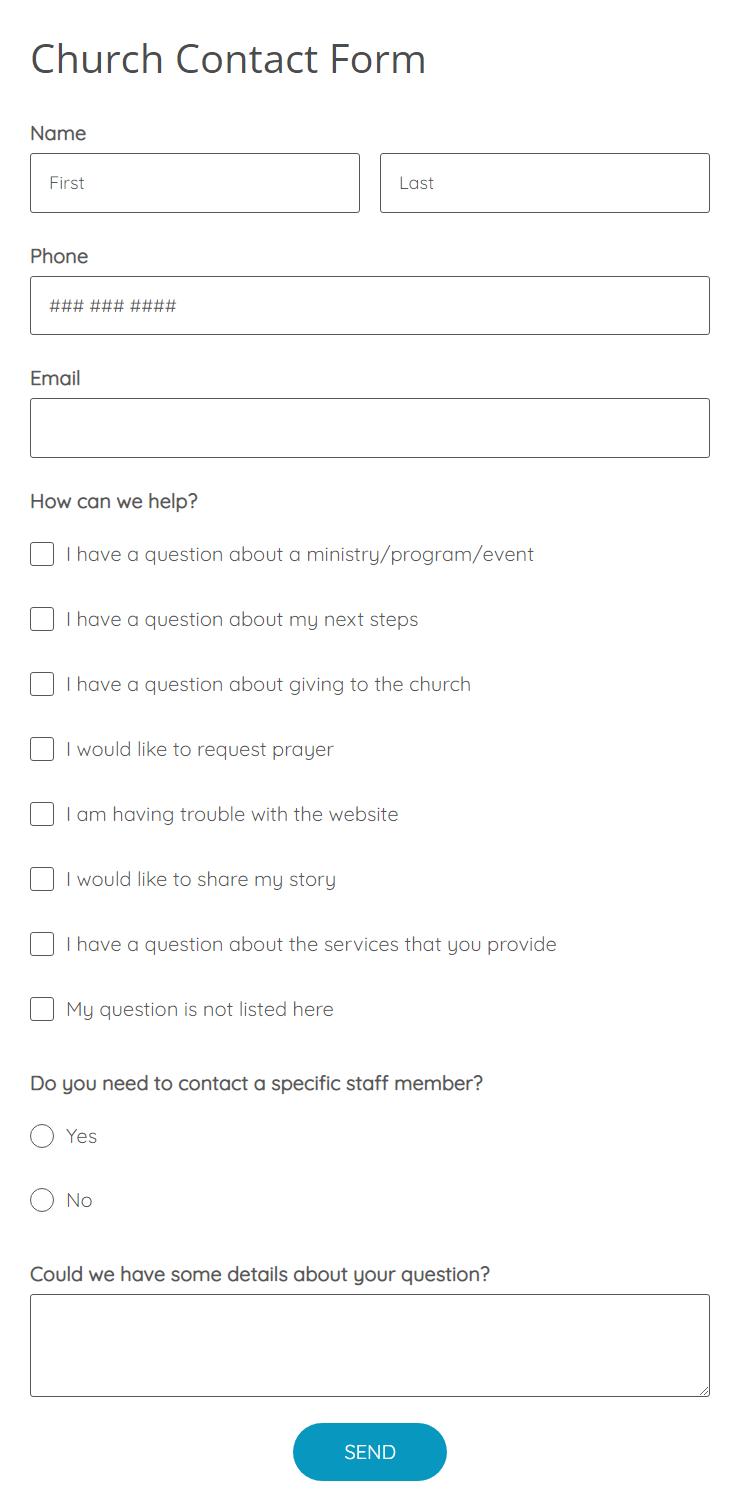Choose 'Yes' for contacting a specific staff member

tap(42, 1136)
